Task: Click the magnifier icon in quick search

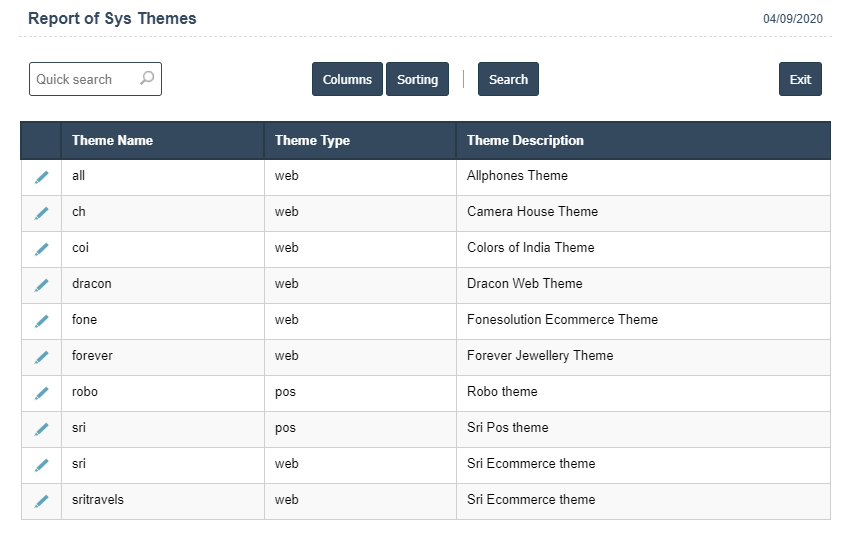Action: click(x=147, y=78)
